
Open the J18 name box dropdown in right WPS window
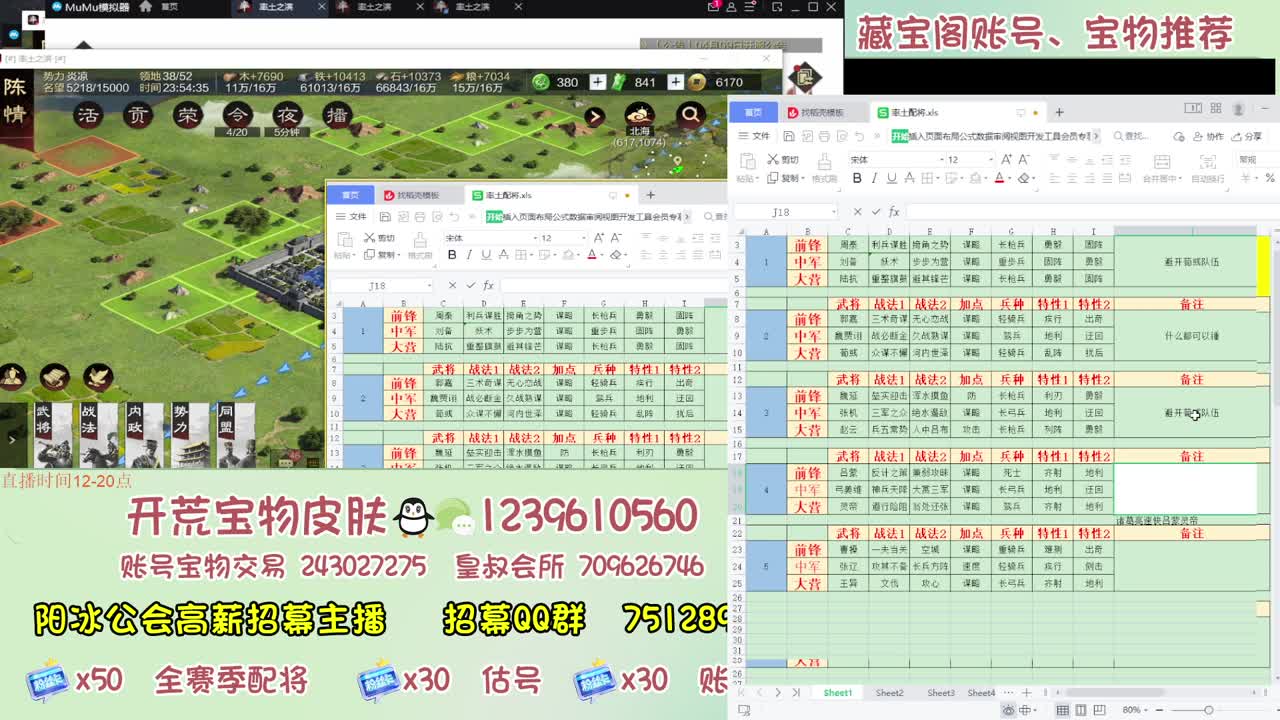833,212
